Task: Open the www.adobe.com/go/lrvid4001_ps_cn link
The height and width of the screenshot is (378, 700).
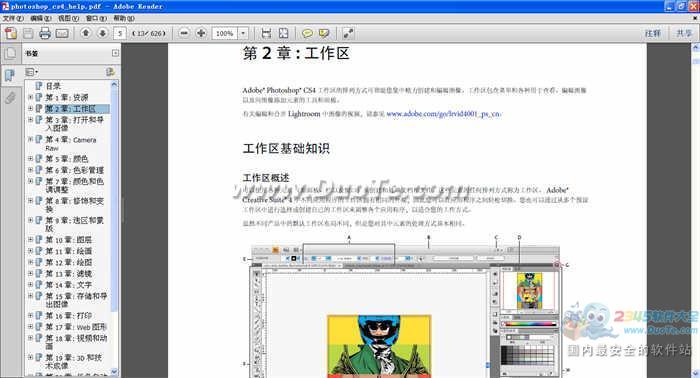Action: (444, 114)
